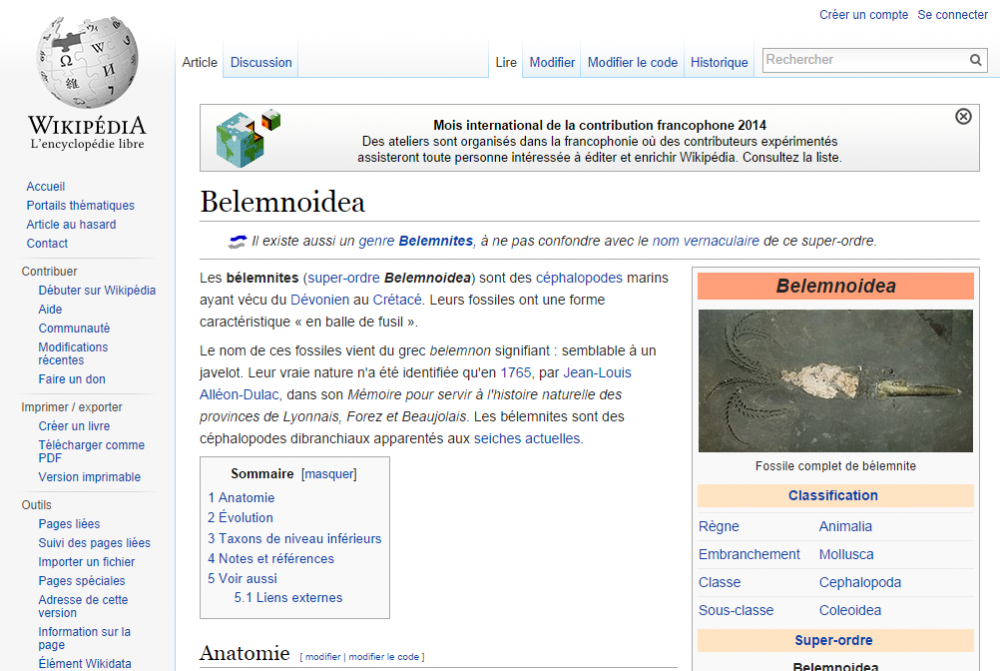Viewport: 1000px width, 671px height.
Task: Click Importer un fichier
Action: 87,562
